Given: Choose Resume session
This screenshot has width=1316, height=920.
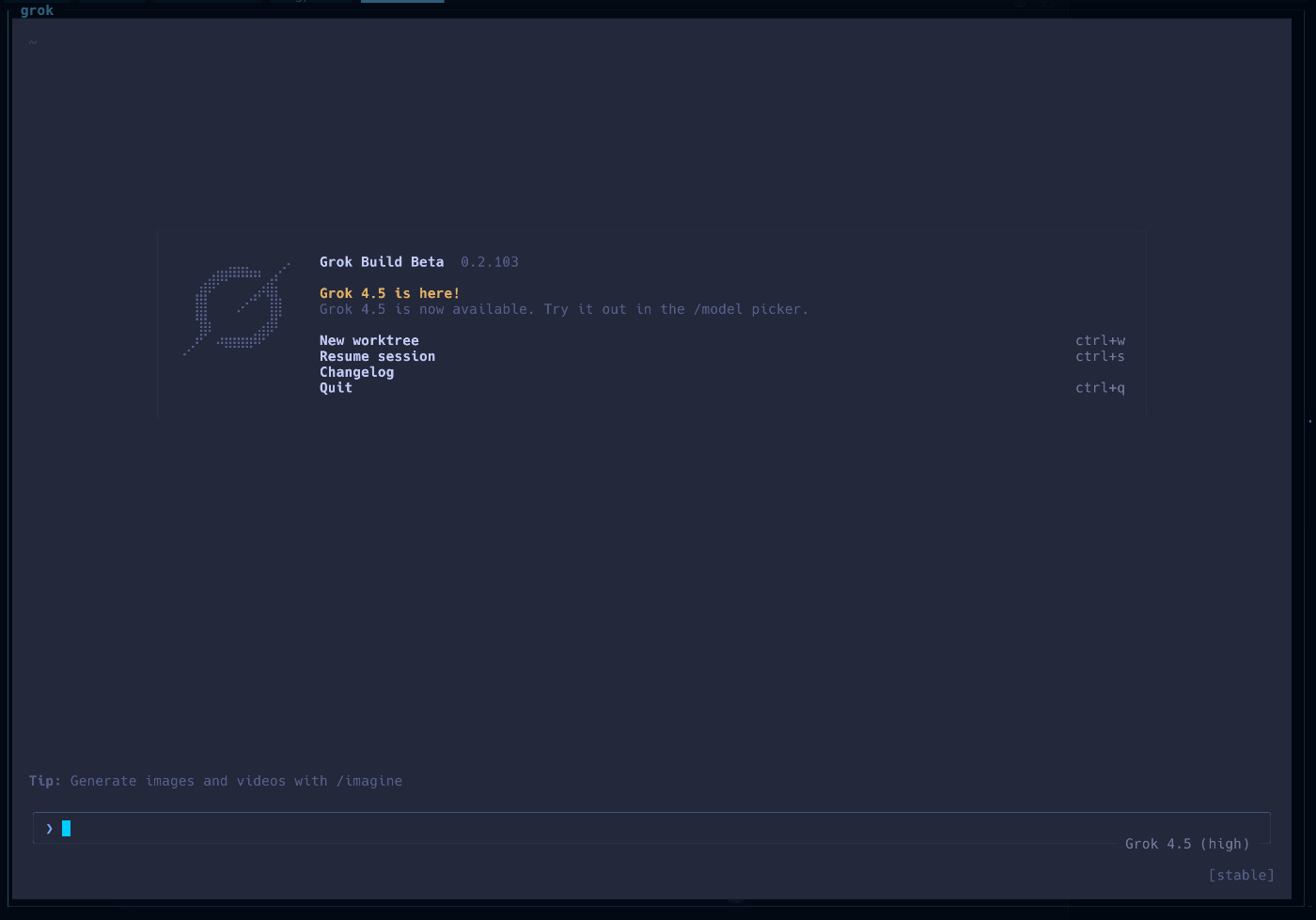Looking at the screenshot, I should pyautogui.click(x=377, y=356).
